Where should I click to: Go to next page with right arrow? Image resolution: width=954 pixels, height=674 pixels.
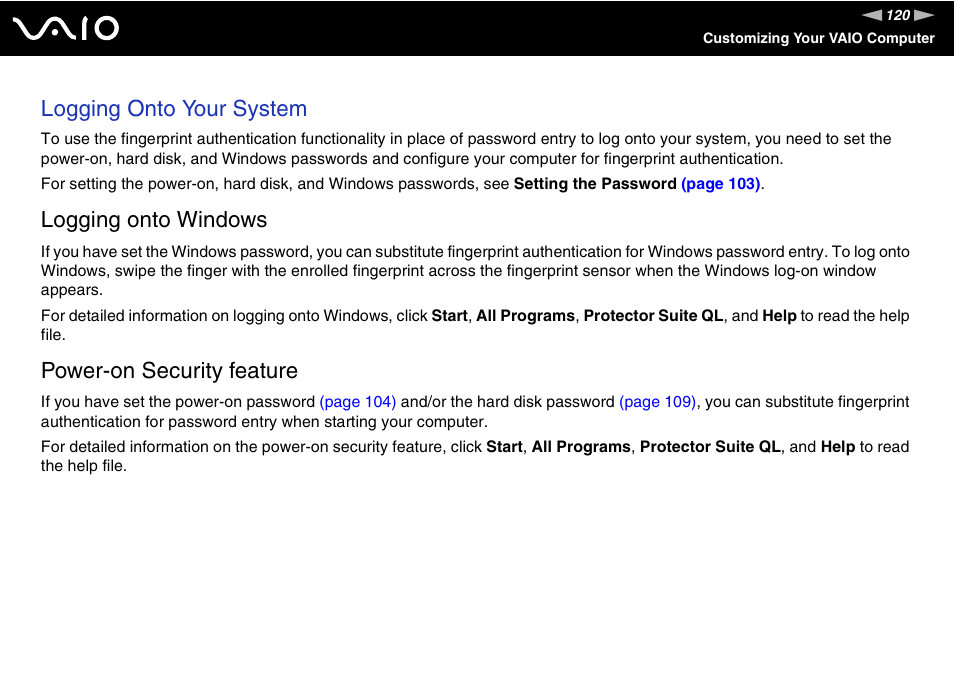(x=924, y=15)
